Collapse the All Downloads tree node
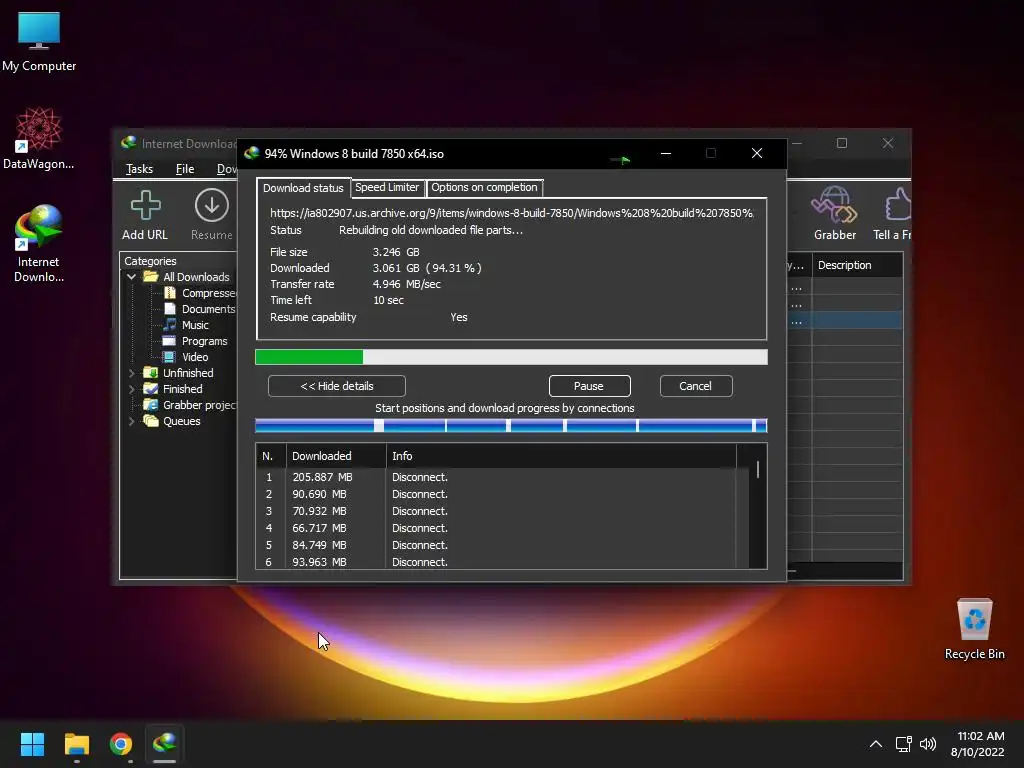This screenshot has height=768, width=1024. coord(131,277)
